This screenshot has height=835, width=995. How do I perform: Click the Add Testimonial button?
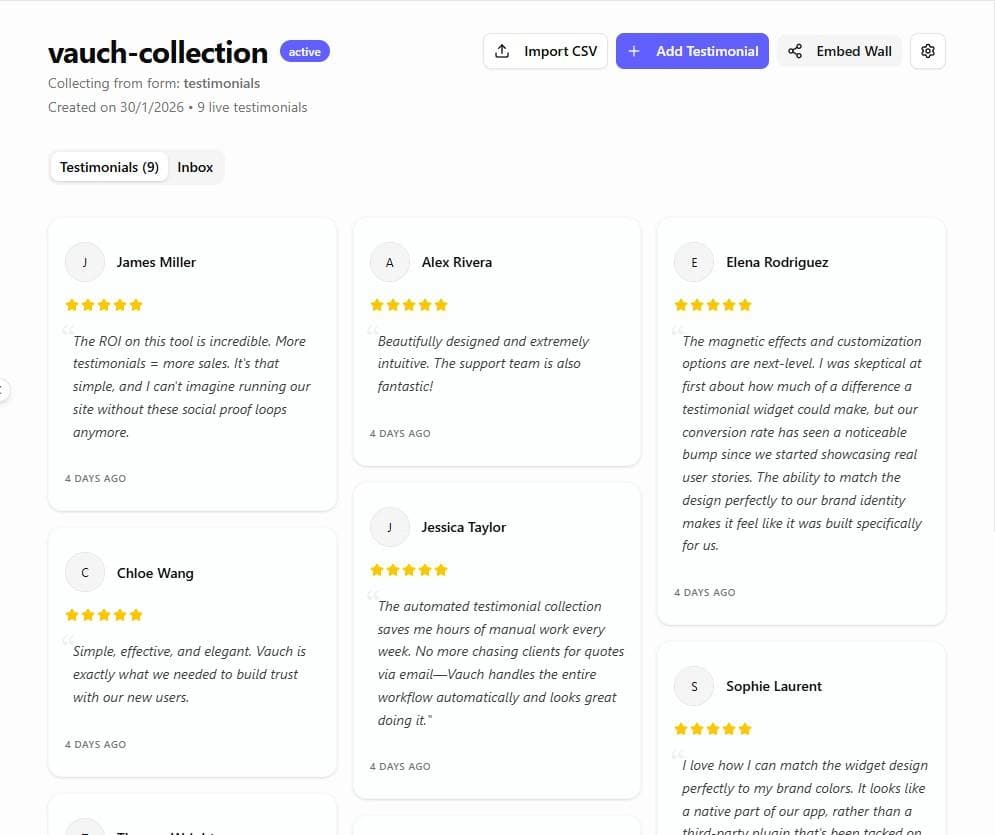pos(692,50)
